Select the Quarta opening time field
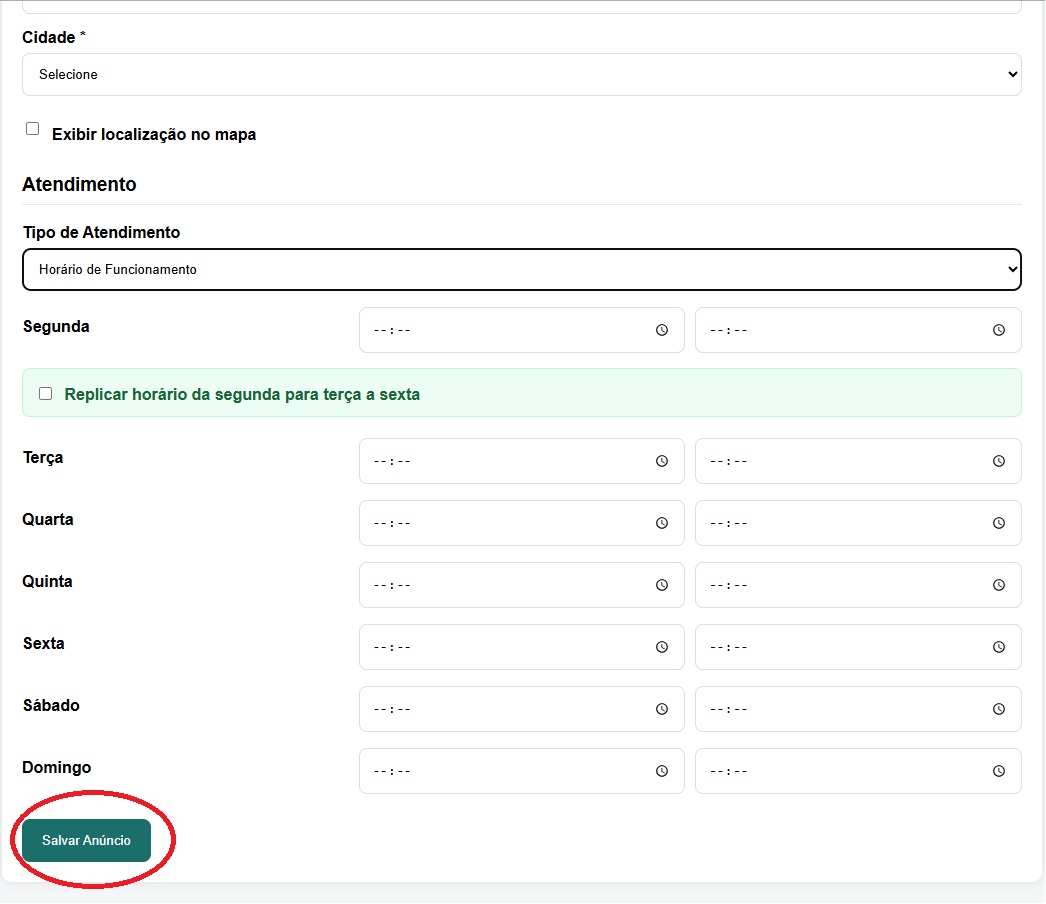 (x=522, y=523)
